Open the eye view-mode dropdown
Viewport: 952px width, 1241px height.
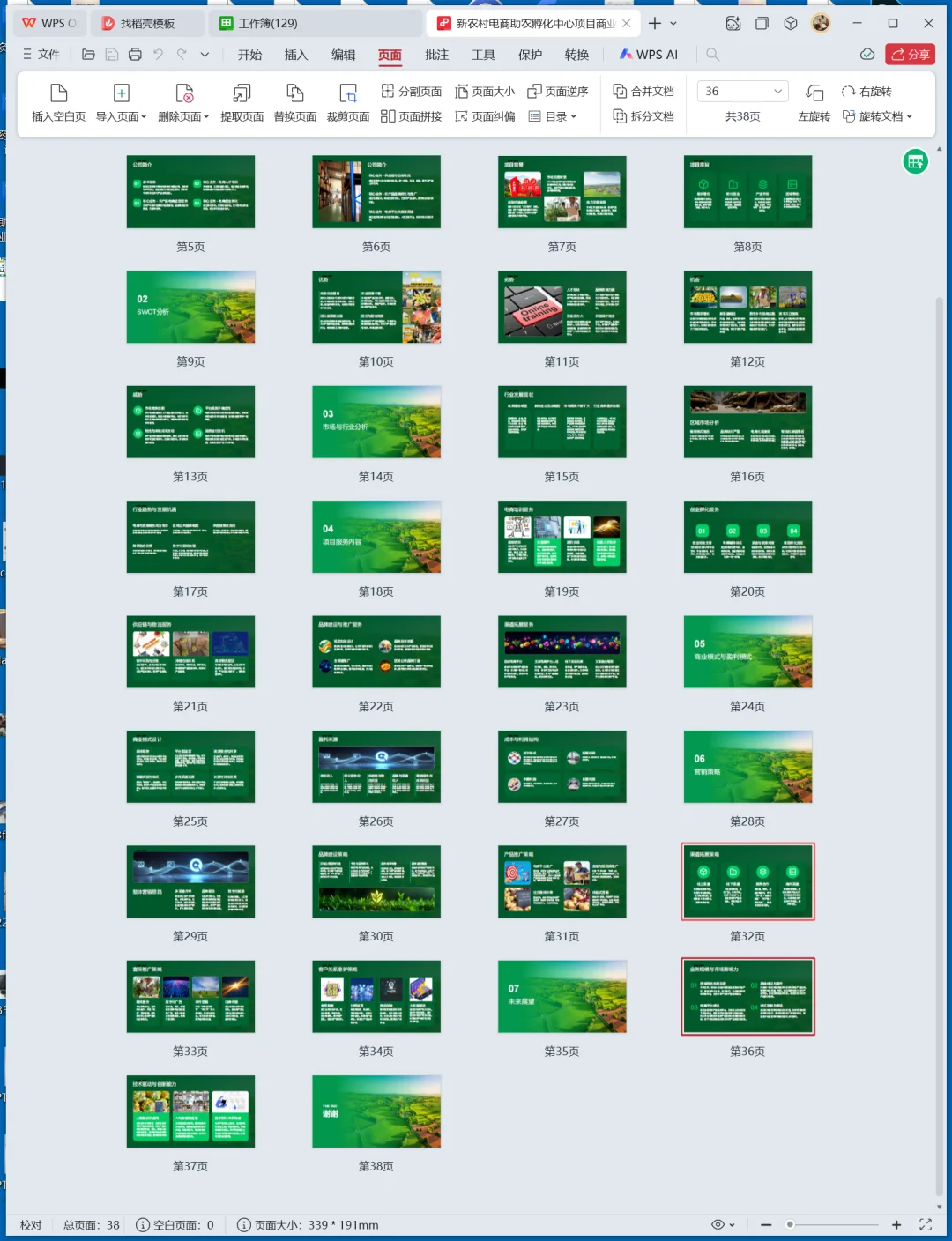tap(723, 1224)
